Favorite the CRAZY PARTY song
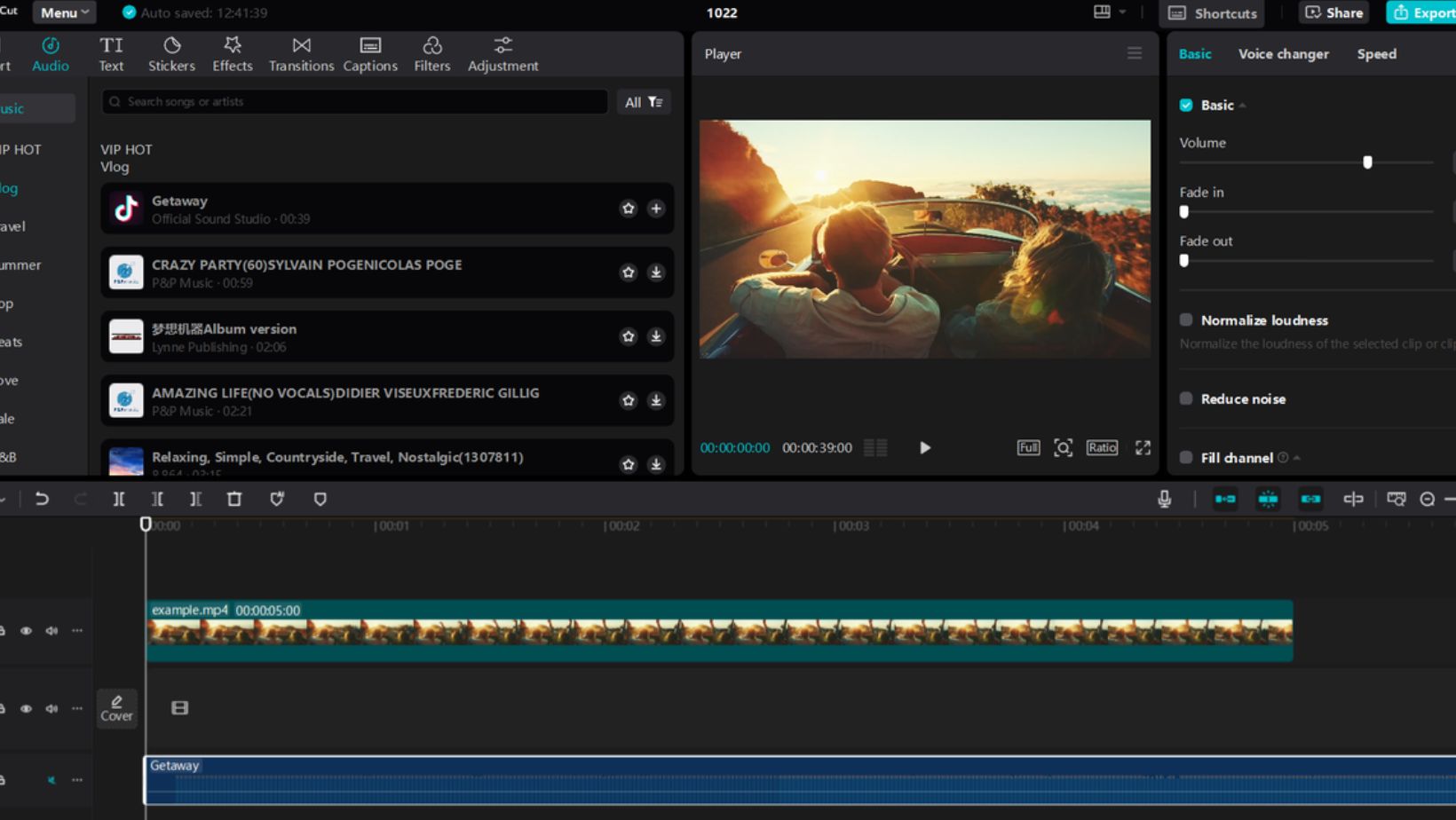The image size is (1456, 820). pyautogui.click(x=629, y=272)
